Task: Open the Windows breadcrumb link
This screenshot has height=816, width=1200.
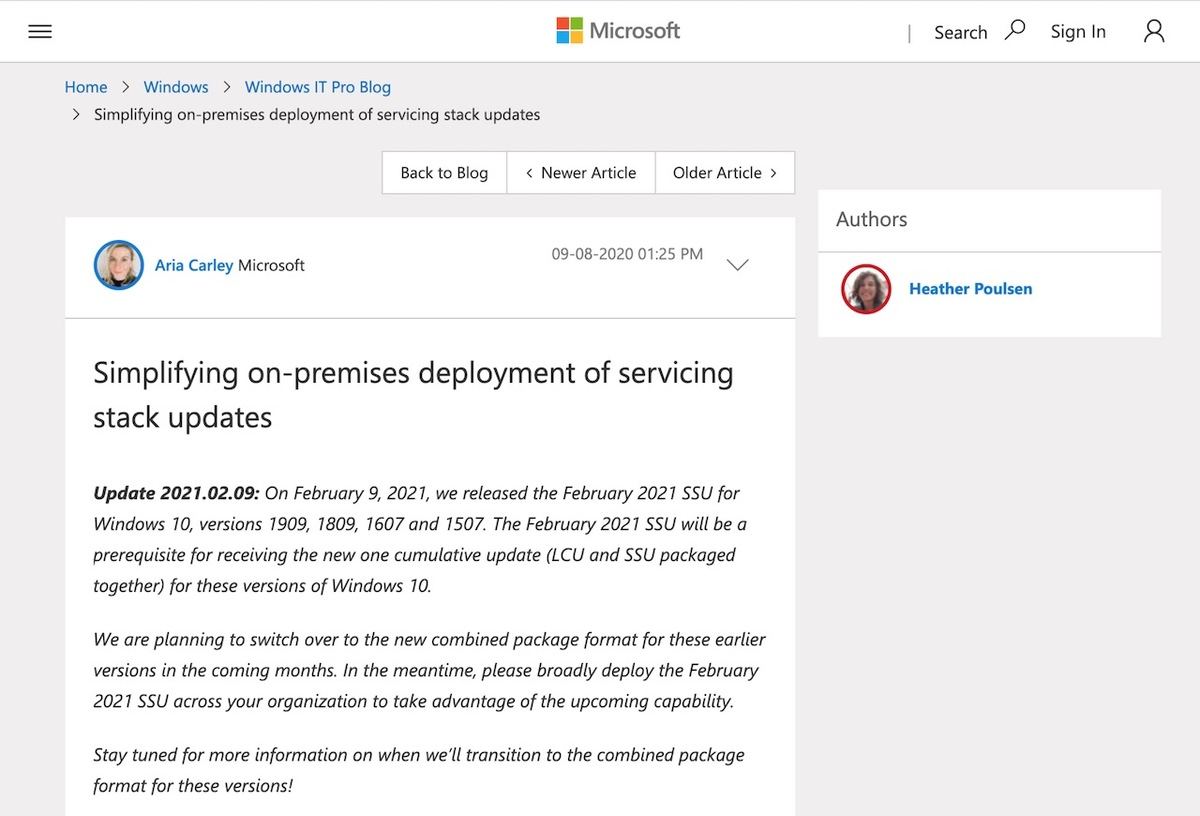Action: coord(176,87)
